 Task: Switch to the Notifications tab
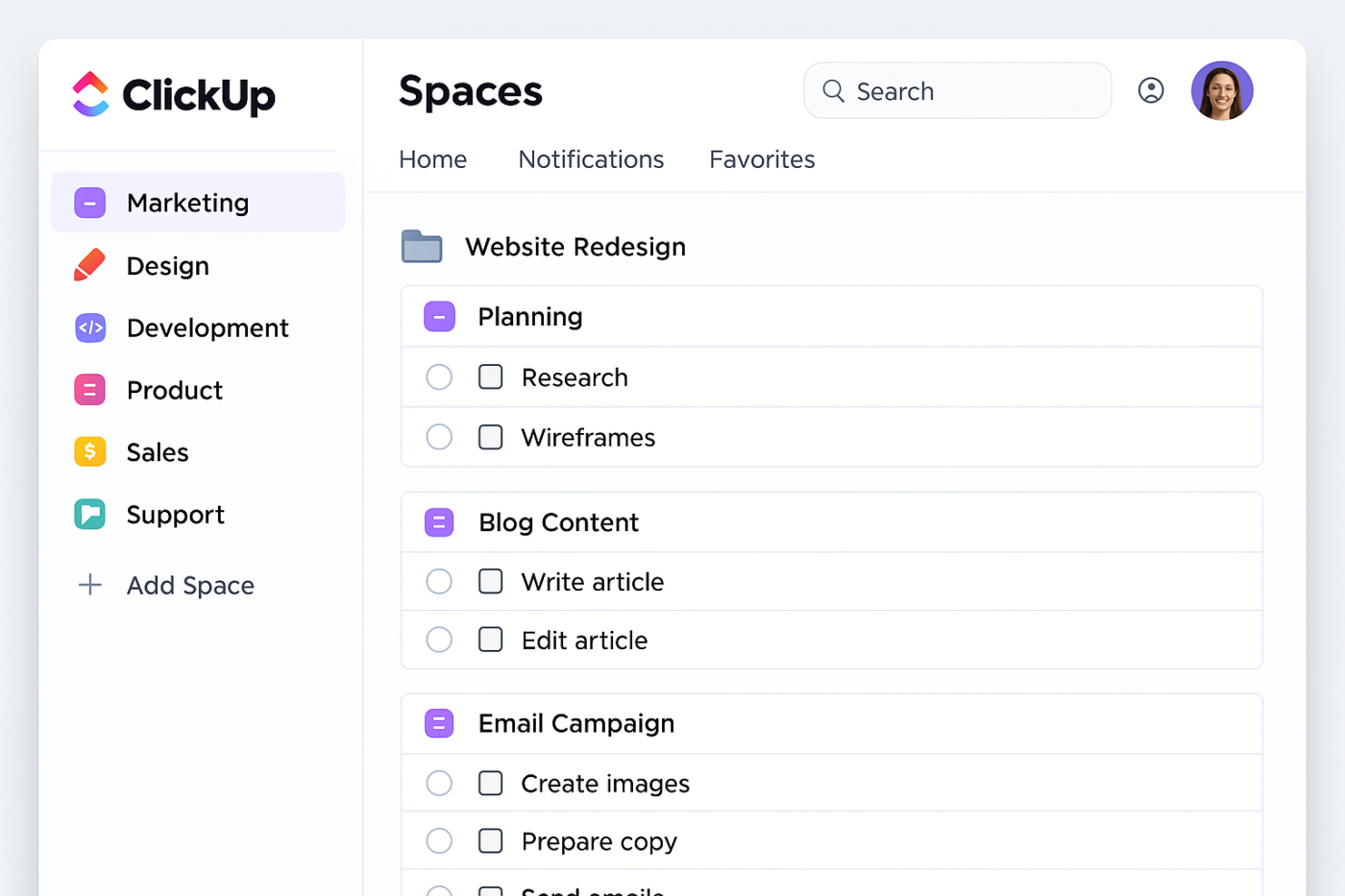591,159
